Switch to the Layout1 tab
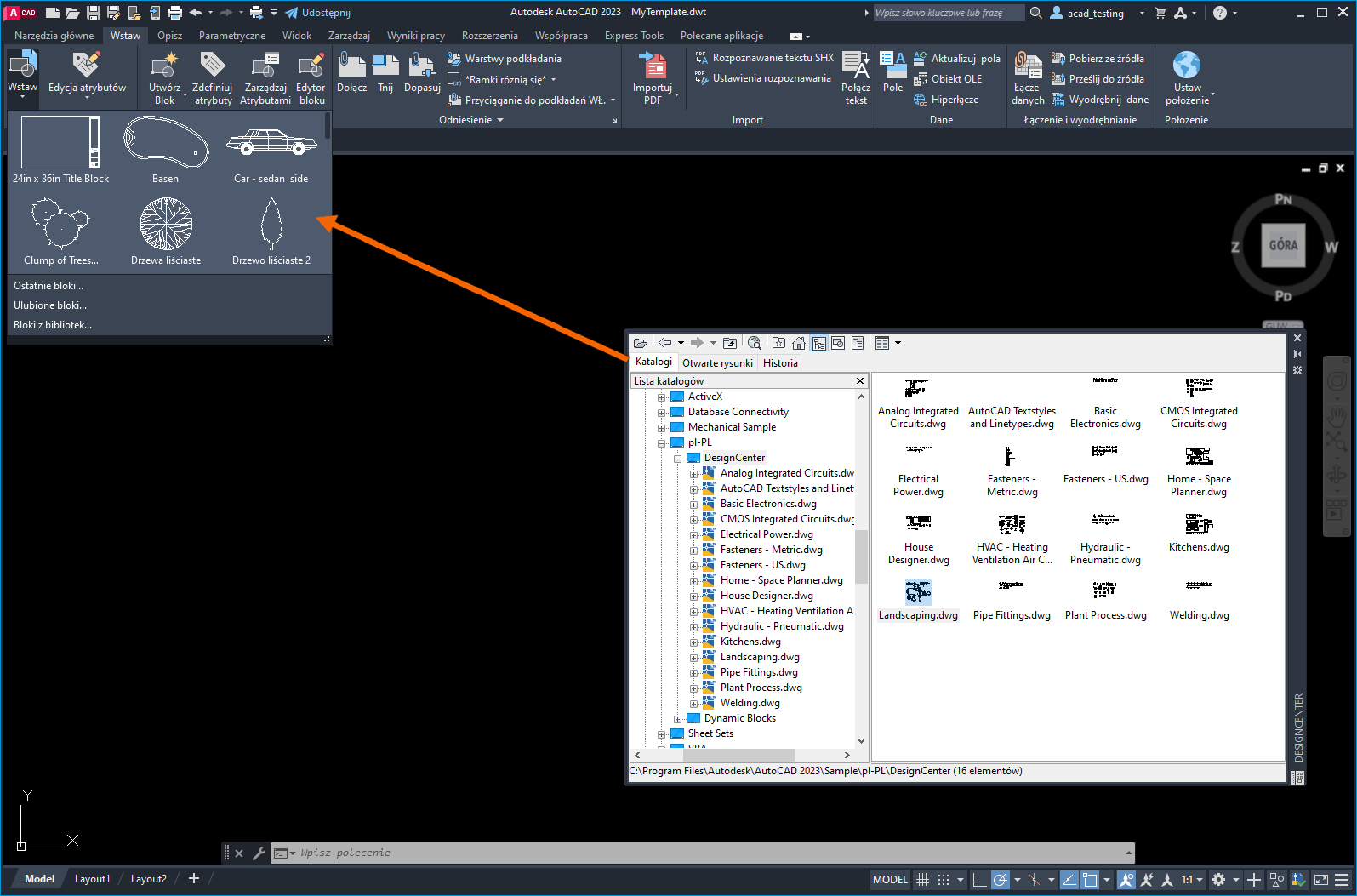This screenshot has height=896, width=1357. tap(92, 879)
